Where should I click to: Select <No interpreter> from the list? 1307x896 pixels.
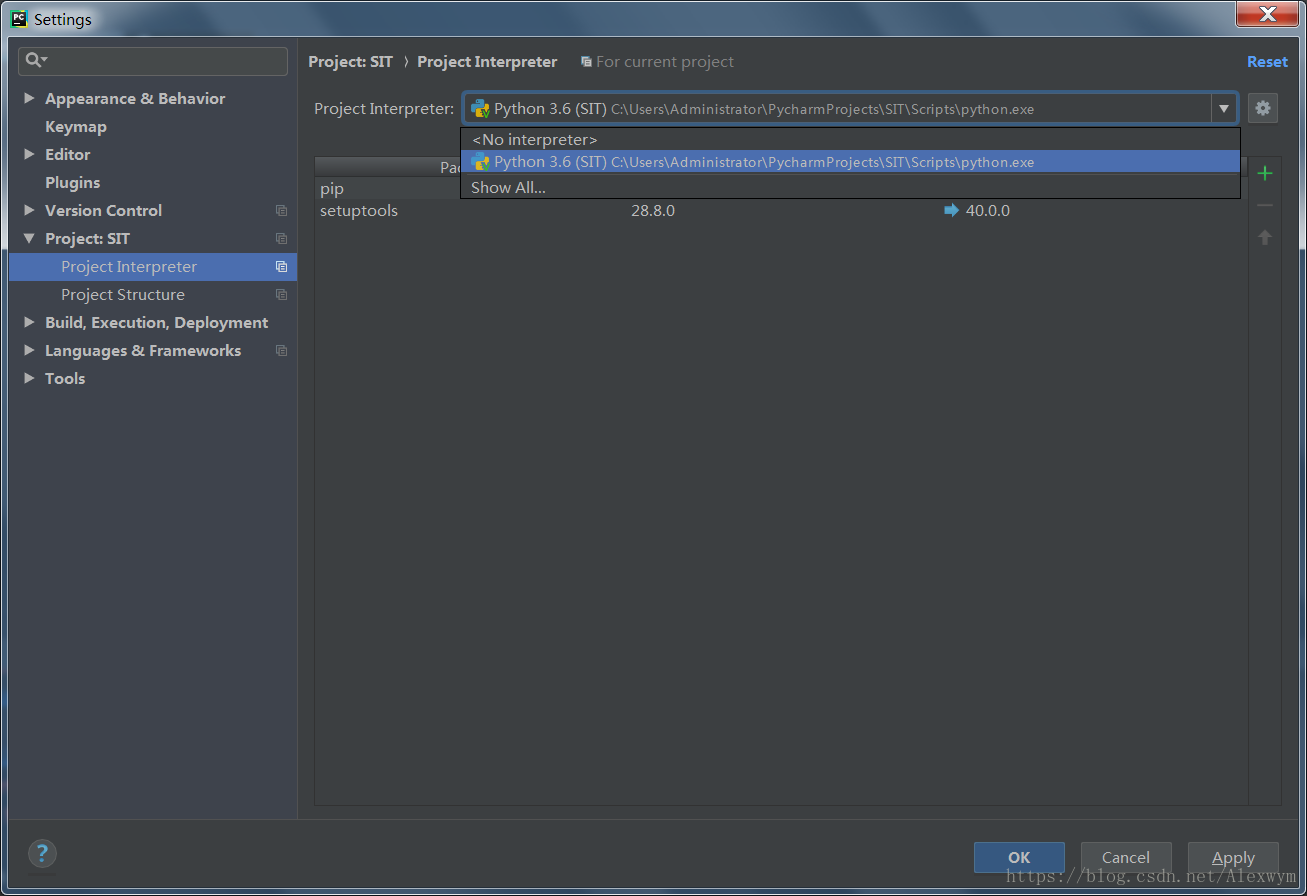(x=850, y=140)
